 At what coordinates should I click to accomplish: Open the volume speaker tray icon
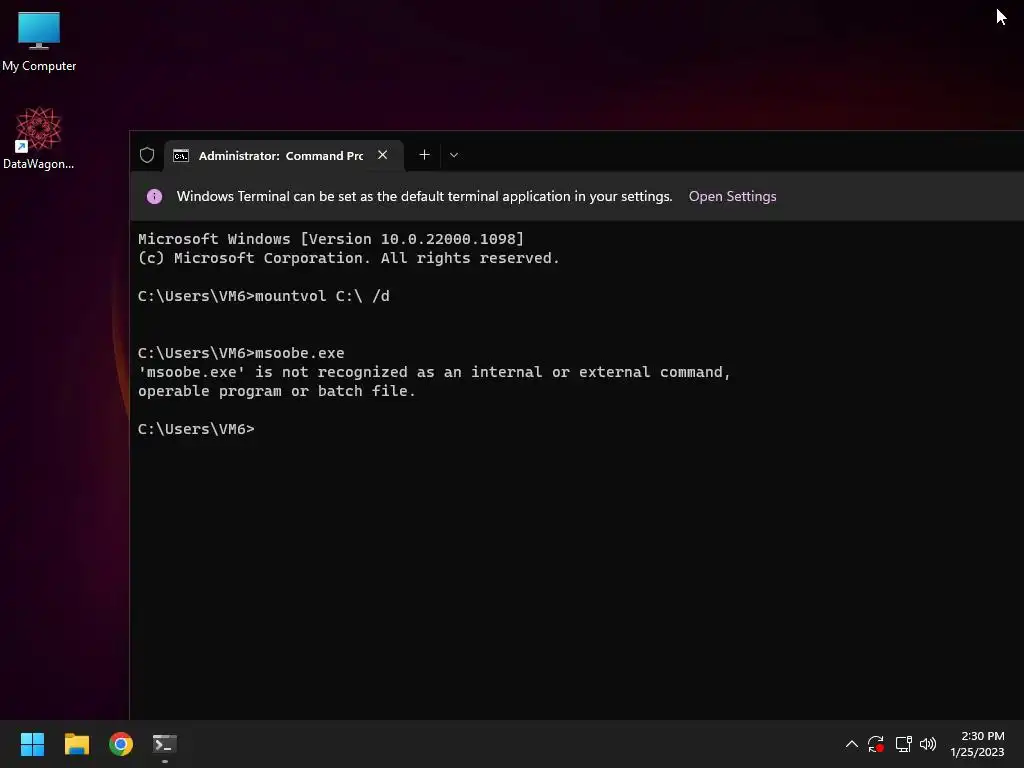click(x=928, y=744)
